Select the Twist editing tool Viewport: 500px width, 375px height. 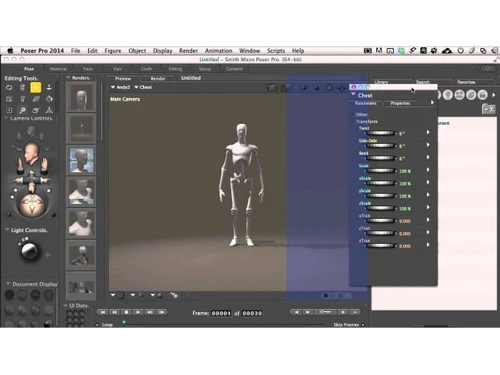[23, 88]
